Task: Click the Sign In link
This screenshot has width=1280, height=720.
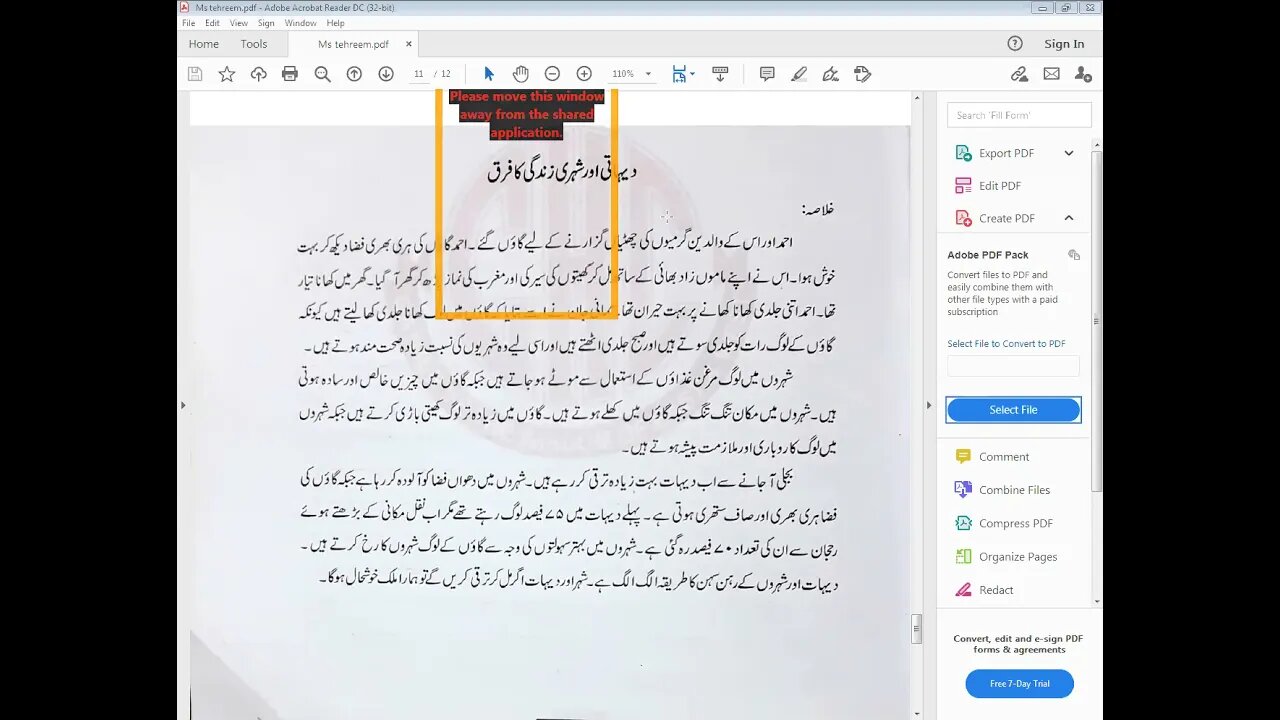Action: pyautogui.click(x=1064, y=44)
